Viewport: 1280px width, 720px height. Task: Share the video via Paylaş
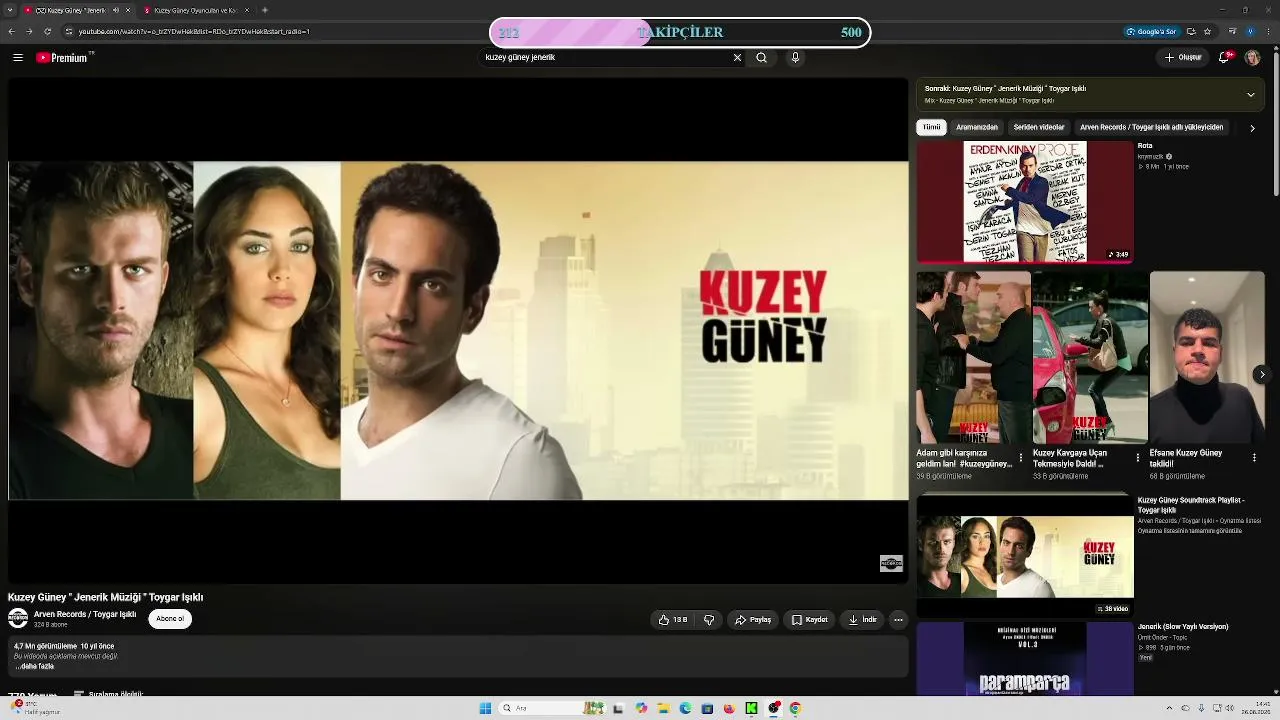[753, 620]
